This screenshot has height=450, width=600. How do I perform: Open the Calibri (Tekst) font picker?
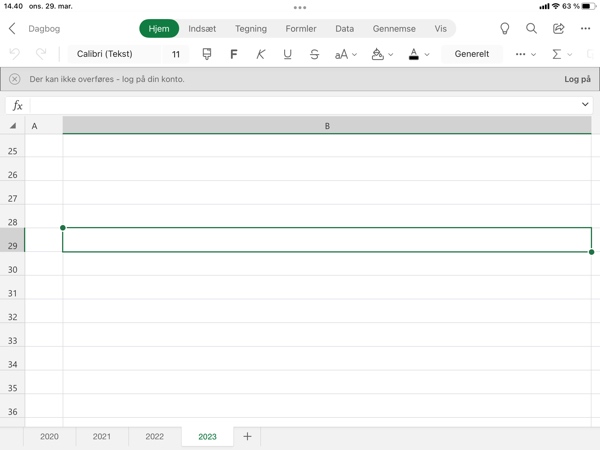(x=114, y=54)
